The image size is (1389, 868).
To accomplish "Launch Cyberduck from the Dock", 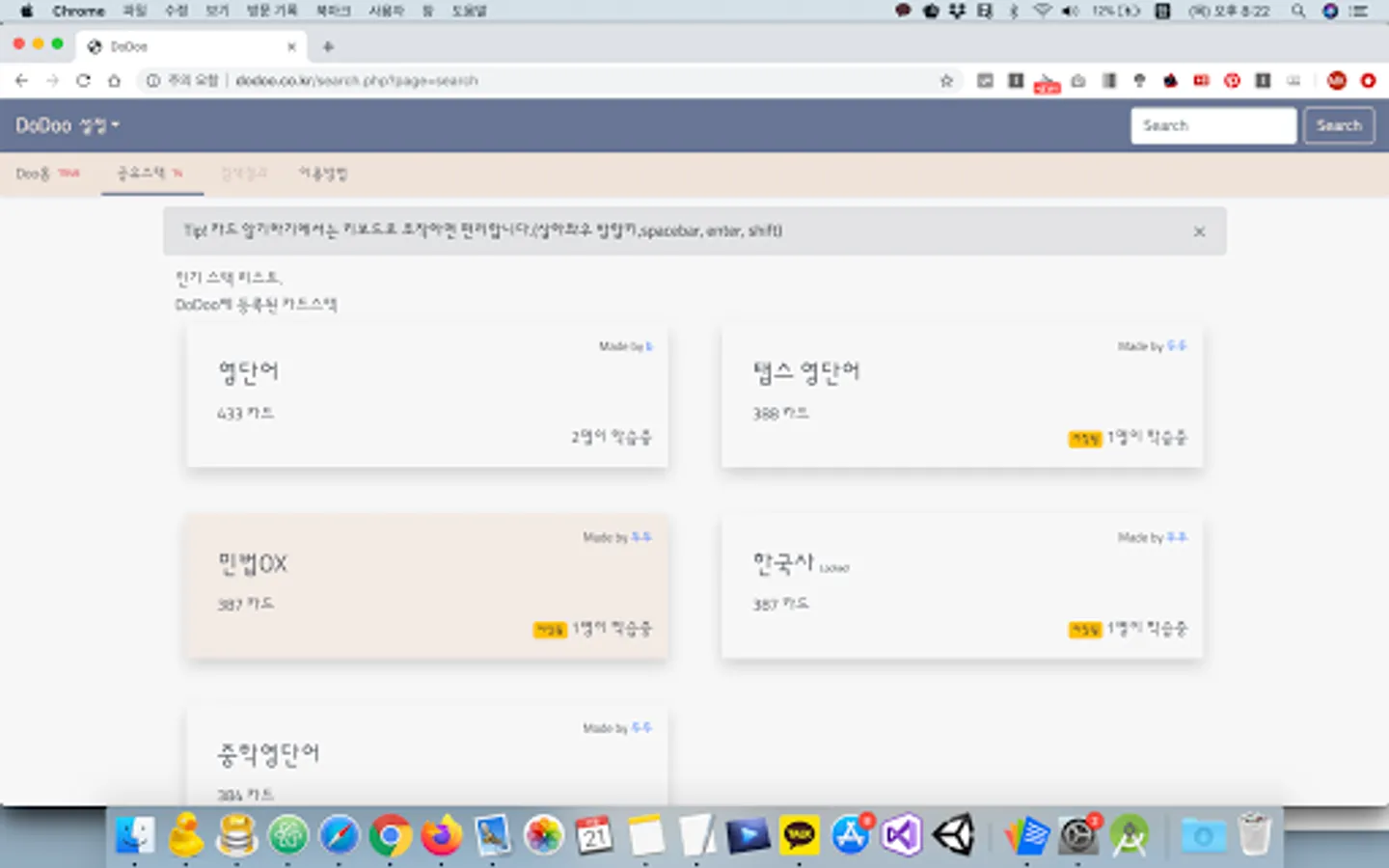I will pos(186,835).
